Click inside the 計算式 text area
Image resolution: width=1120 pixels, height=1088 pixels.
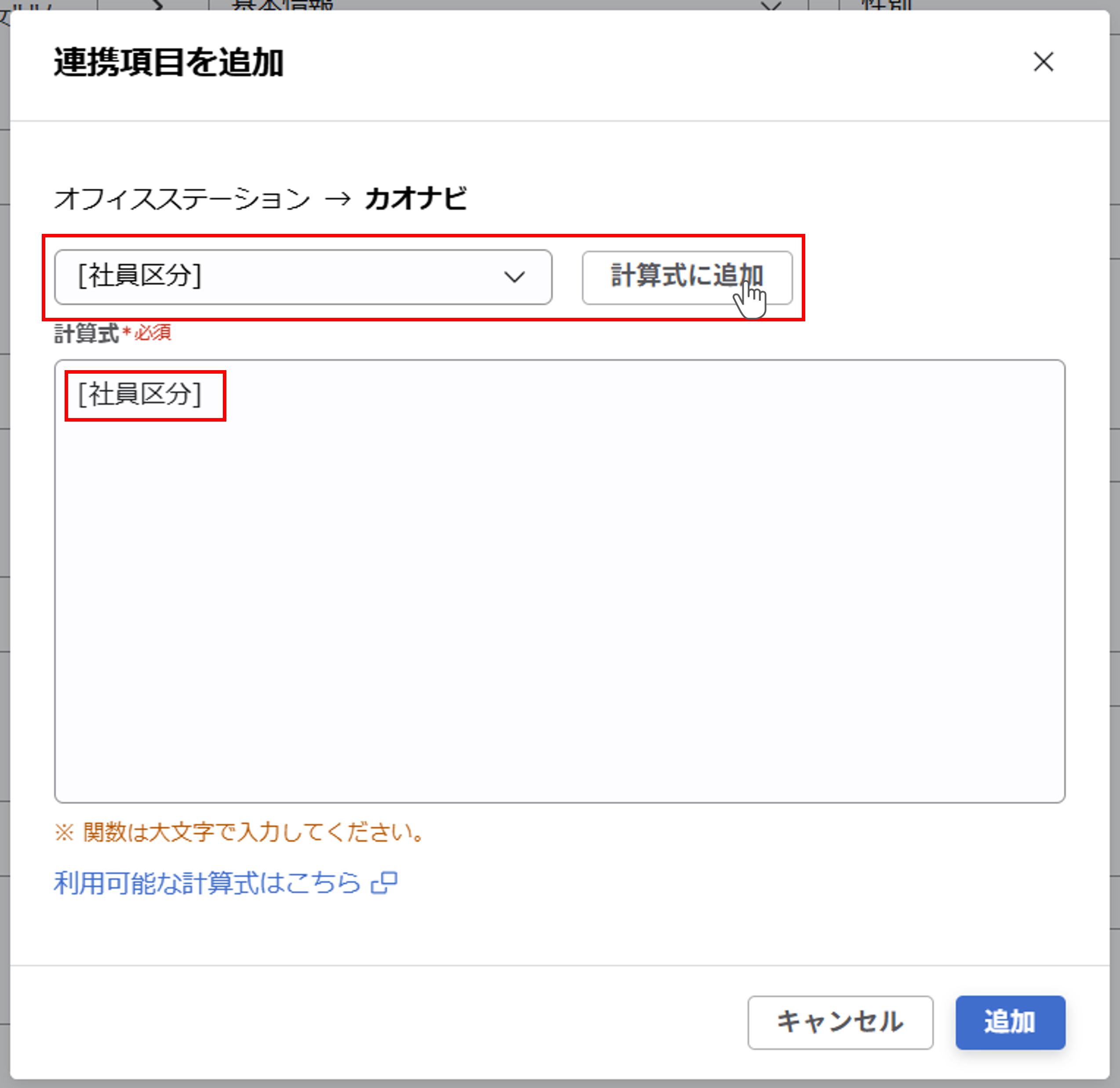coord(560,581)
